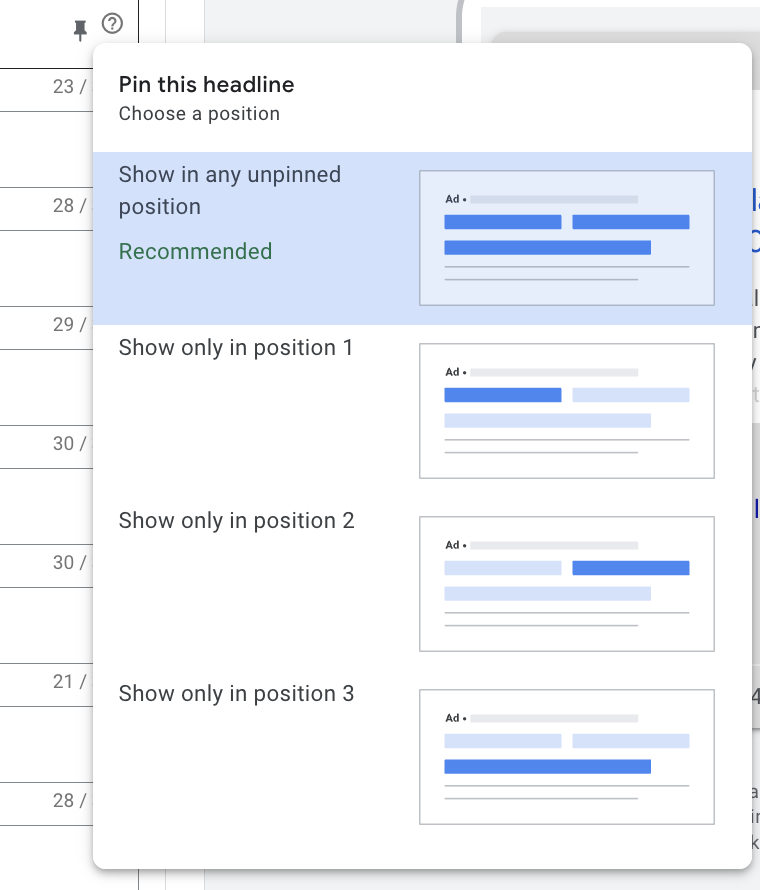Click the unpinned position ad preview thumbnail

[x=566, y=238]
